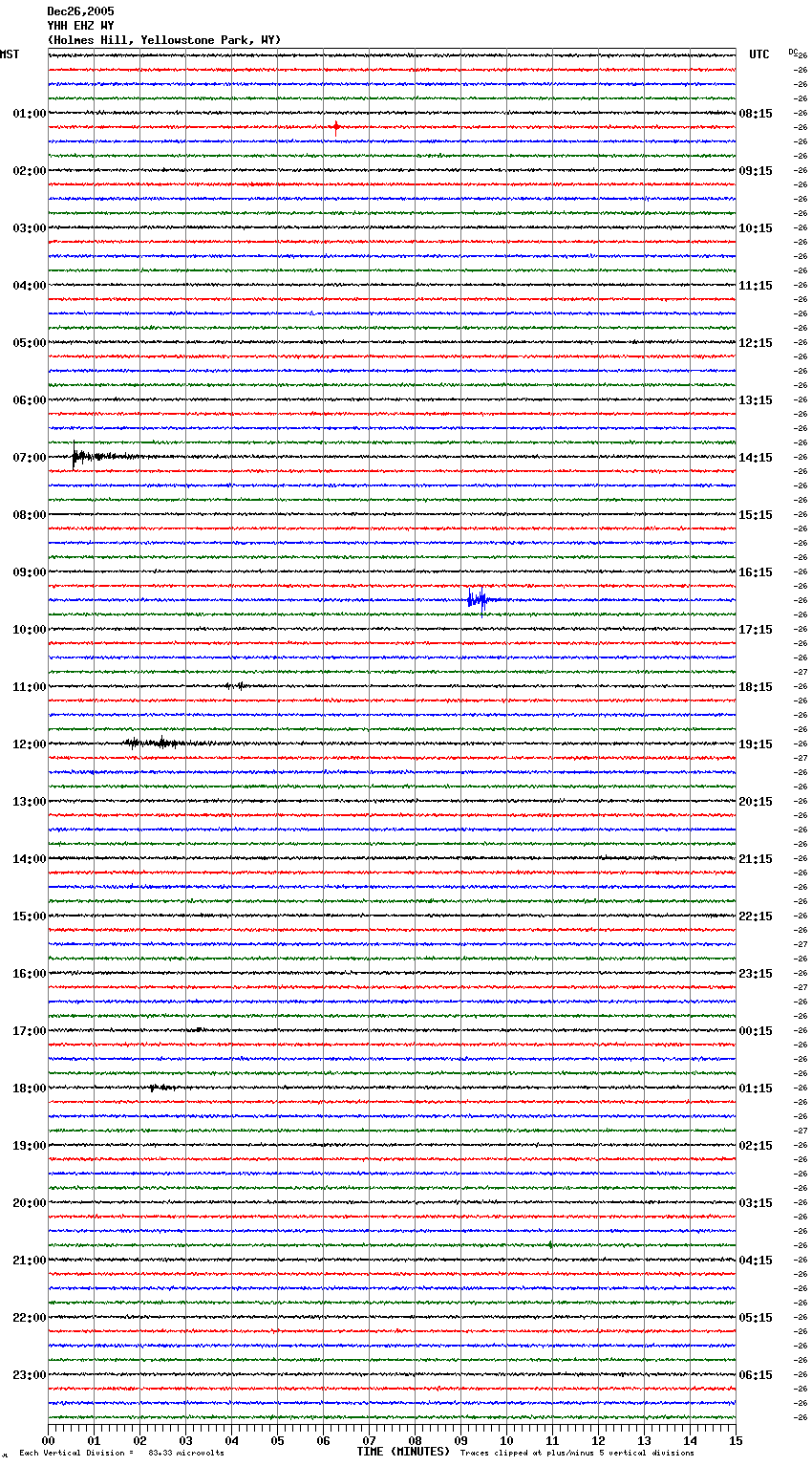Select the 14:00 MST time label

(30, 859)
